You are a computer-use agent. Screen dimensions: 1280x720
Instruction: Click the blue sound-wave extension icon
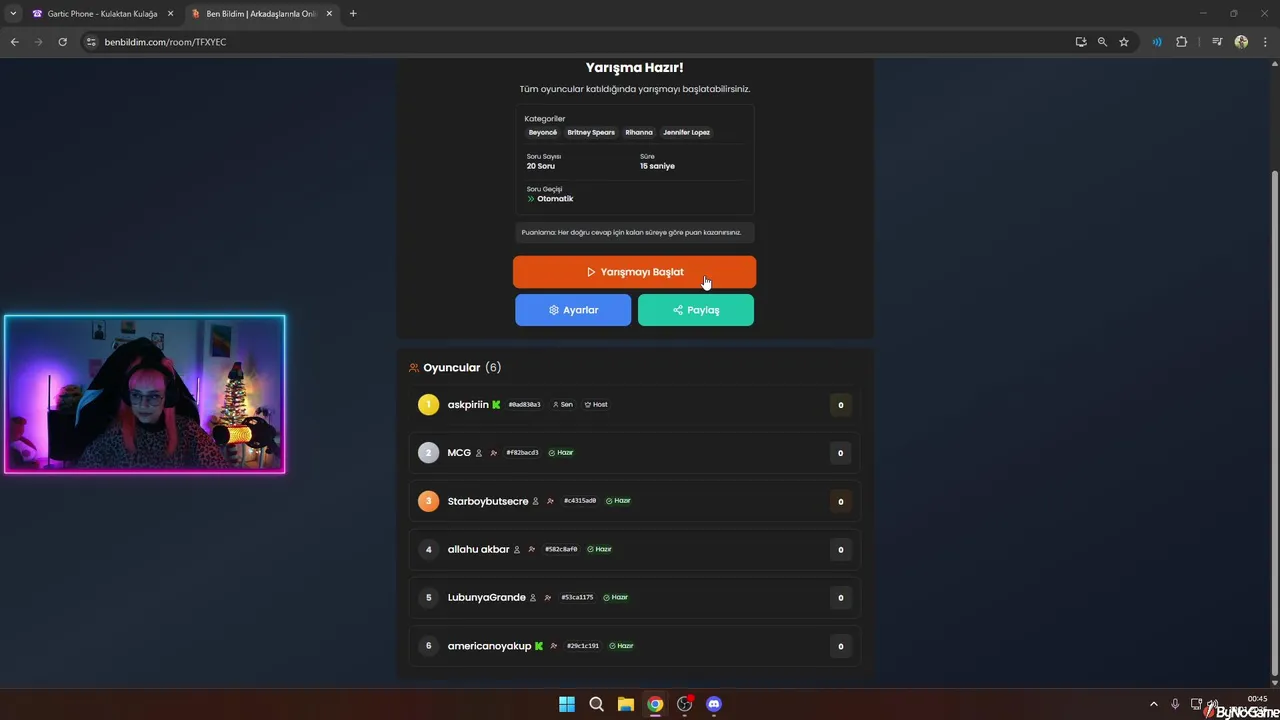click(1157, 42)
